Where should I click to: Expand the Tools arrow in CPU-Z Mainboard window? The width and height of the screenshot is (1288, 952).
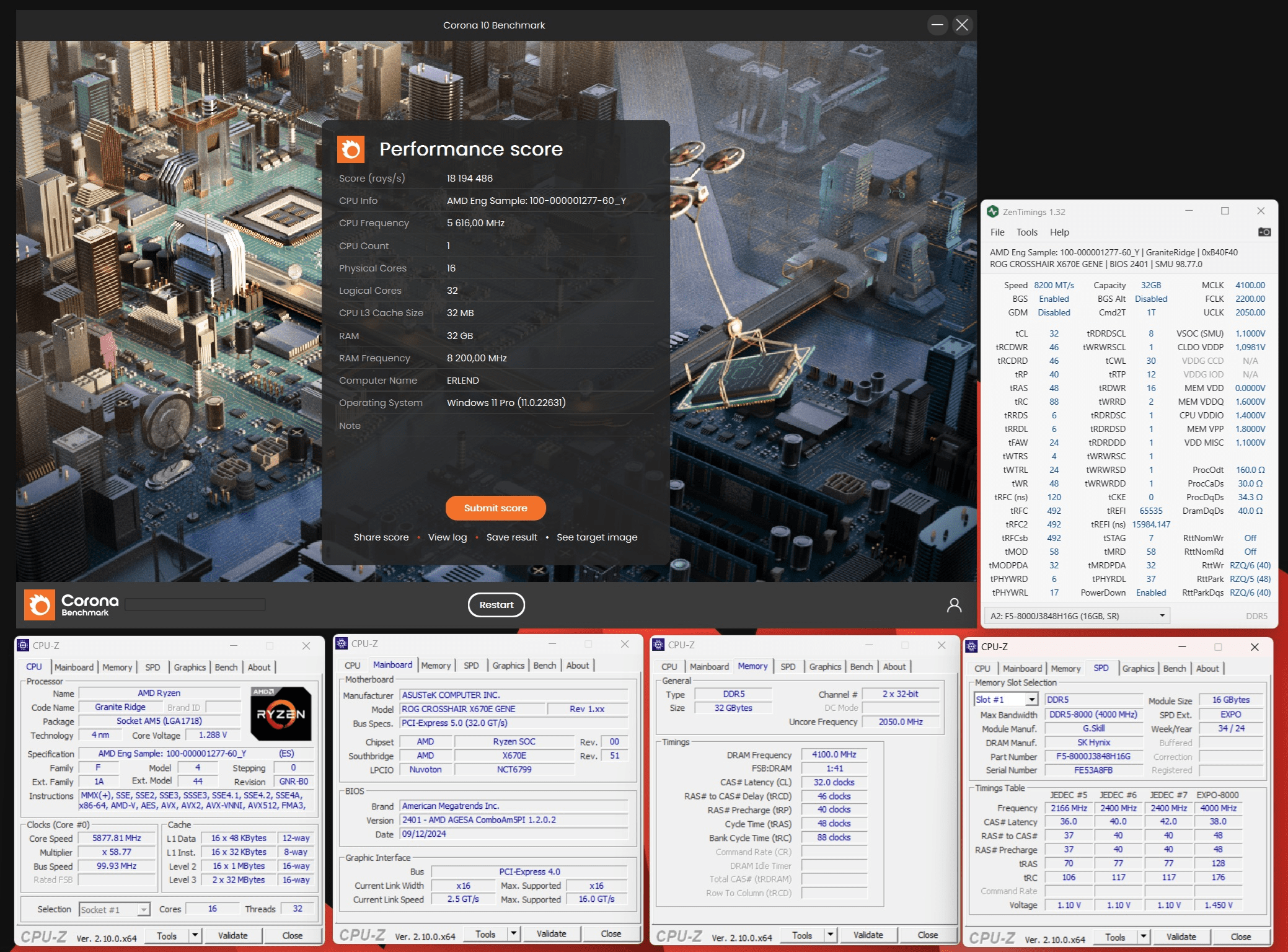tap(514, 933)
